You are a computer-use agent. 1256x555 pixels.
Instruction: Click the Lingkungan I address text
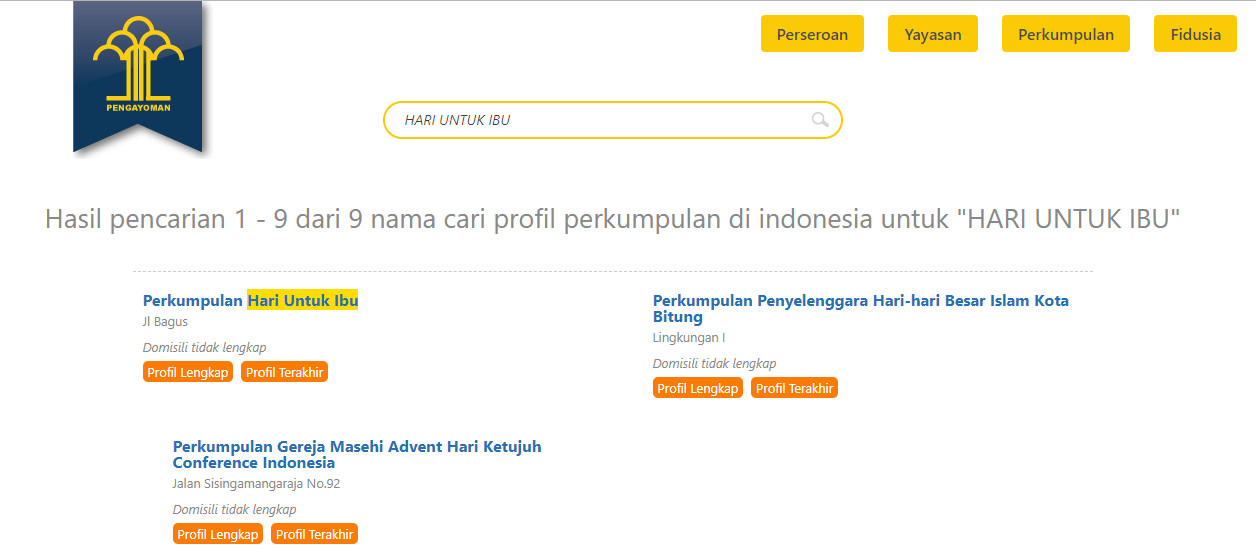[688, 338]
